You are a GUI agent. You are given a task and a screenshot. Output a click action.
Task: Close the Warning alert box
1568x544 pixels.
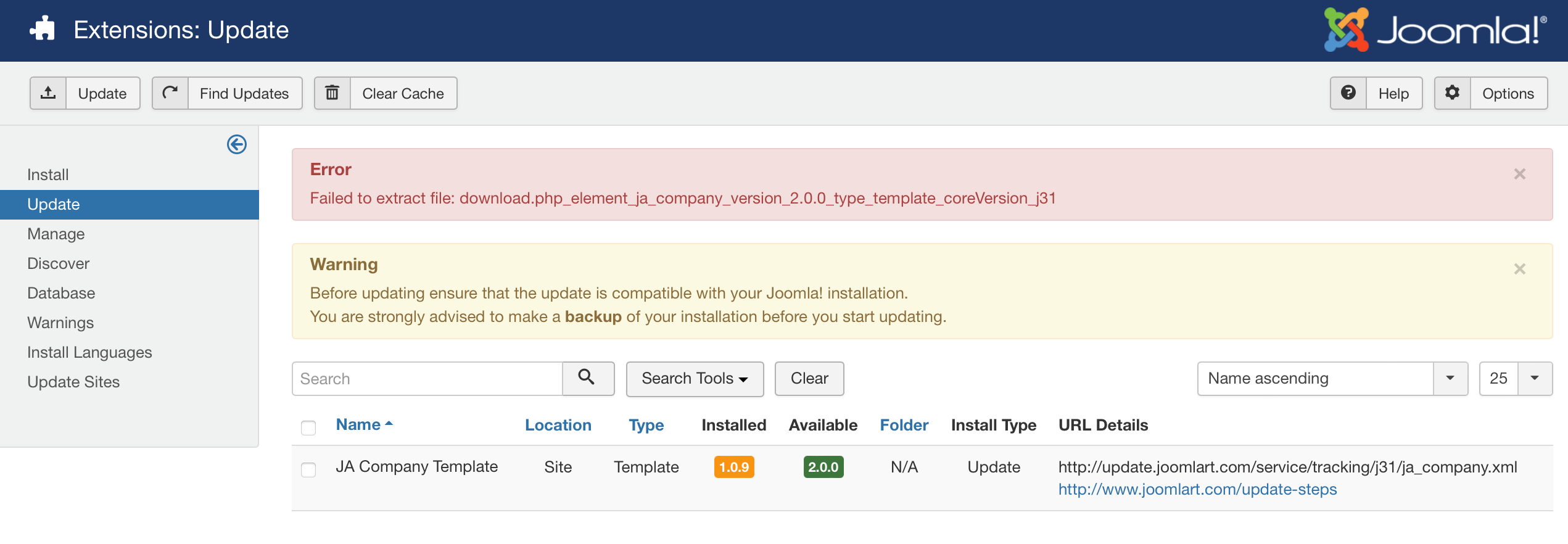coord(1520,269)
